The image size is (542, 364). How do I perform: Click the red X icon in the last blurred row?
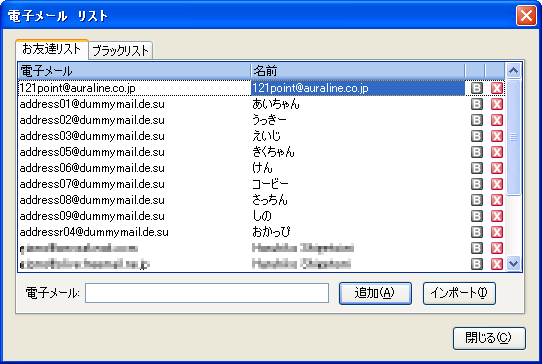coord(497,264)
